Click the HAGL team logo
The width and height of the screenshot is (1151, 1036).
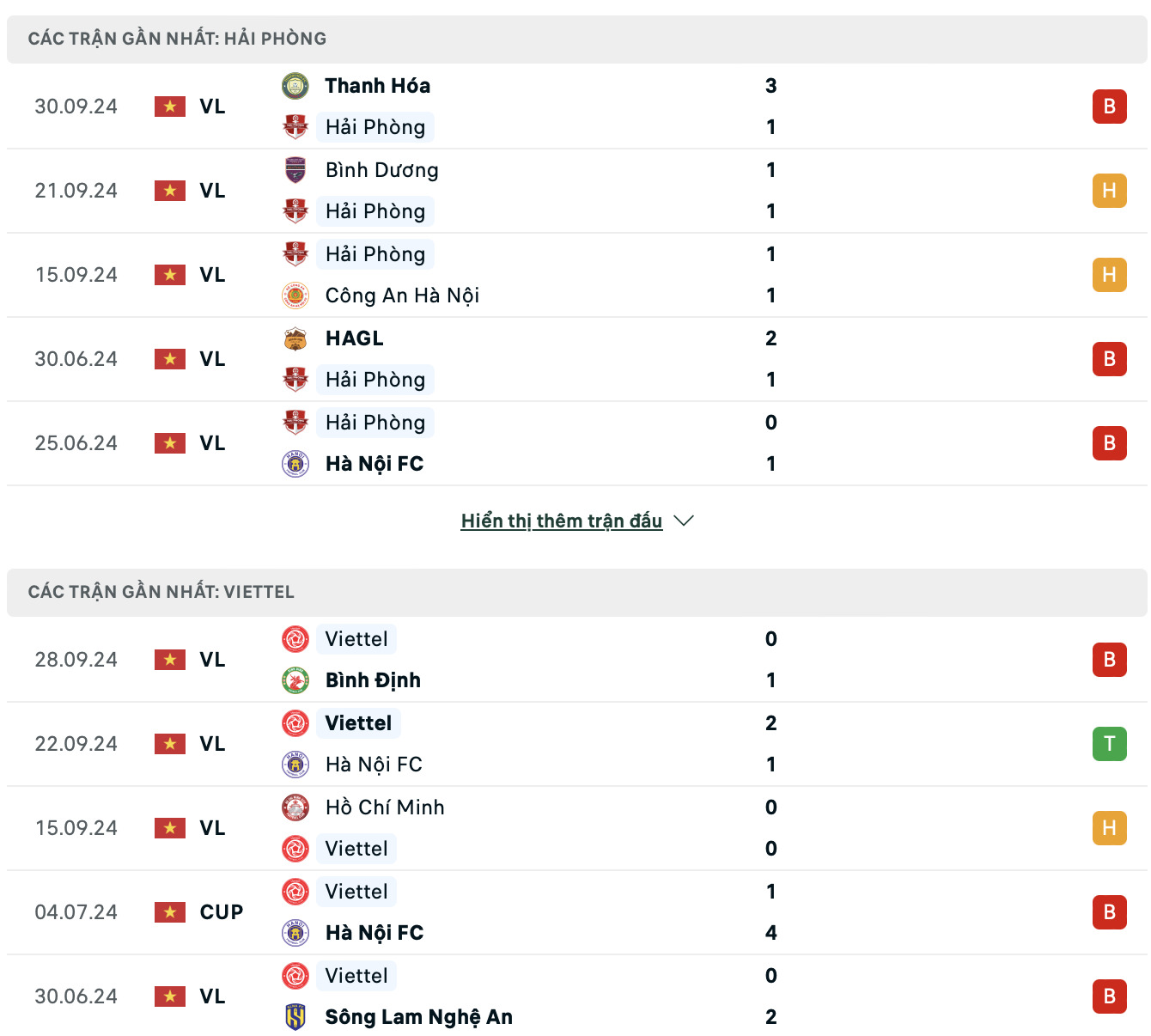[x=295, y=338]
